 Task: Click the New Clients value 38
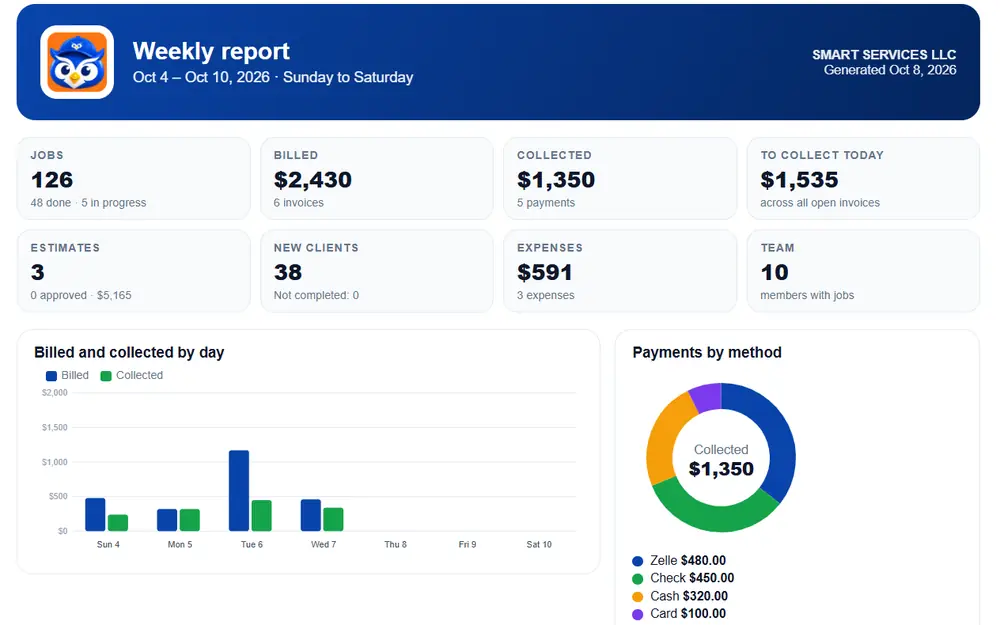pos(288,272)
